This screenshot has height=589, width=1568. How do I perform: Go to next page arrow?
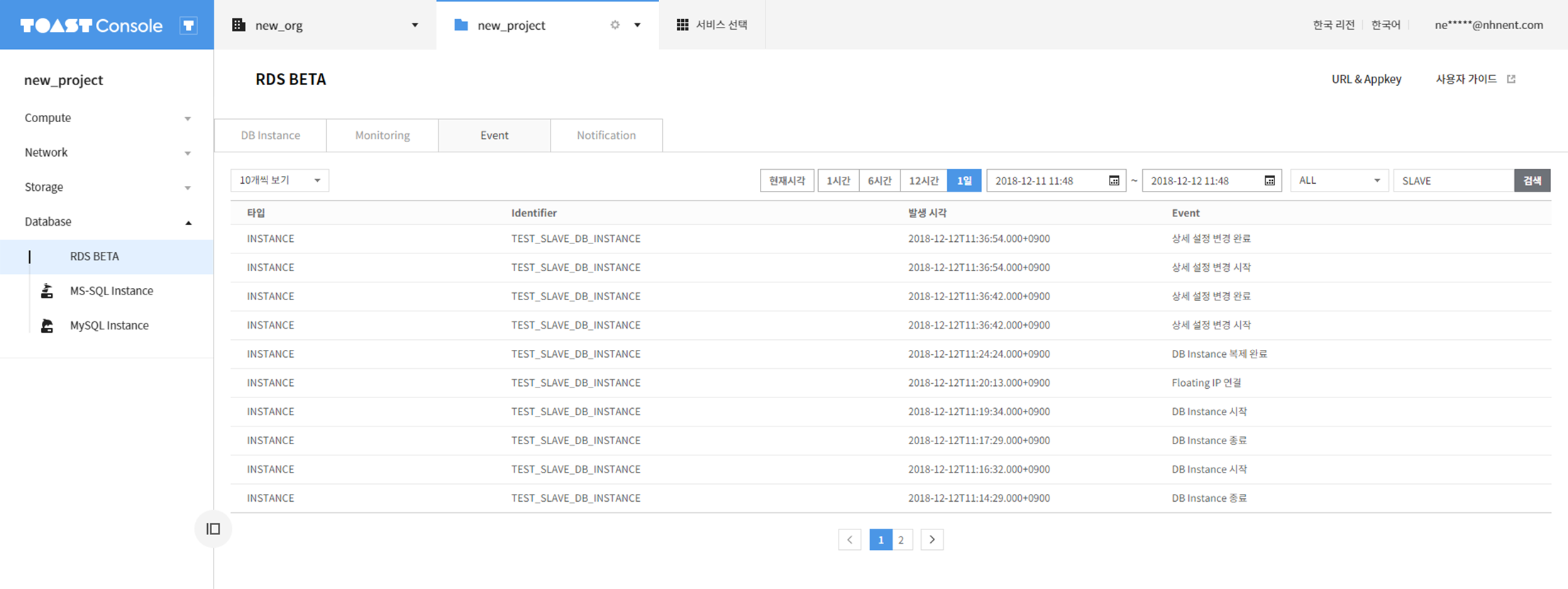click(932, 540)
